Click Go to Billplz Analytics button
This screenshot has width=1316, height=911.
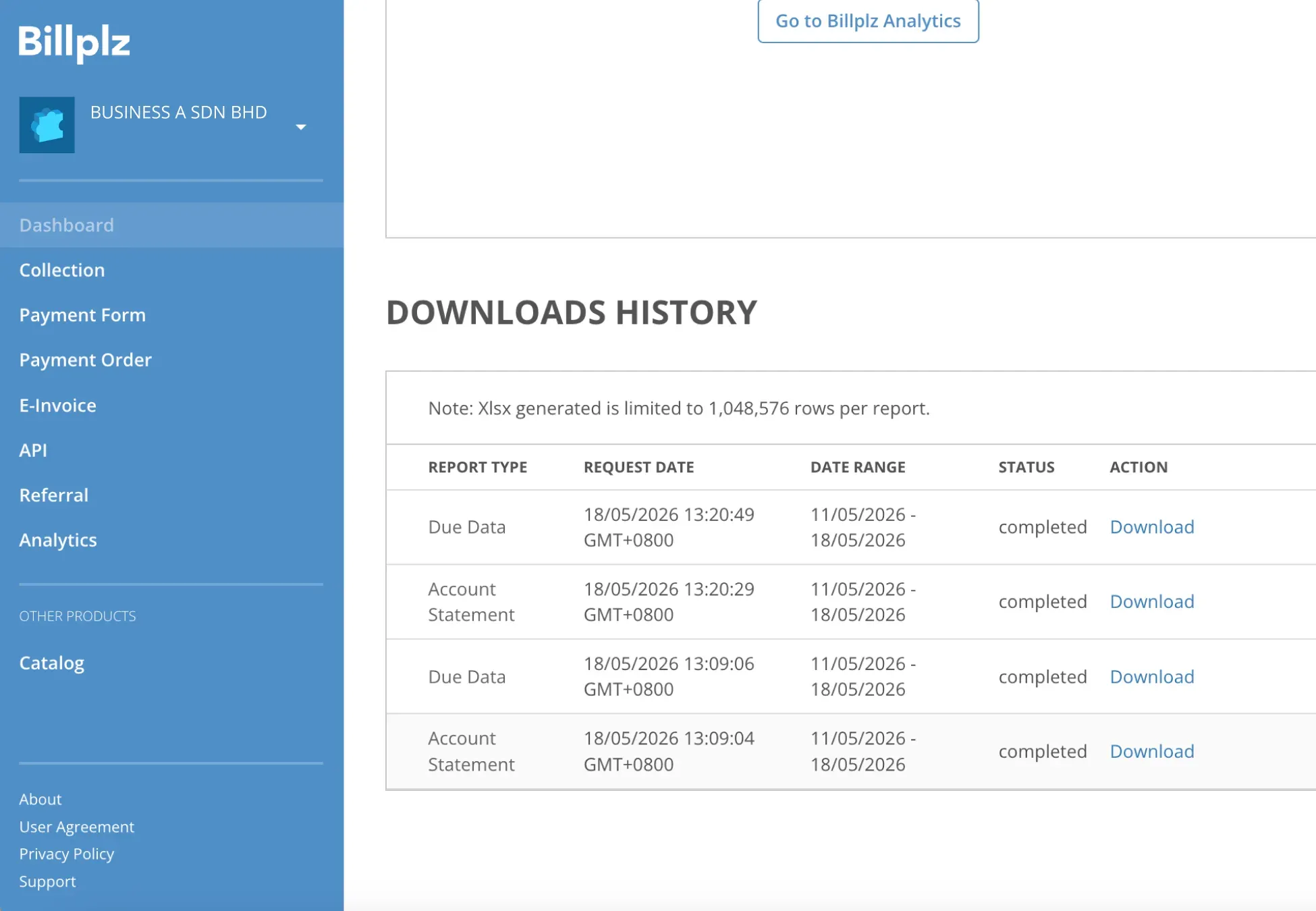868,21
